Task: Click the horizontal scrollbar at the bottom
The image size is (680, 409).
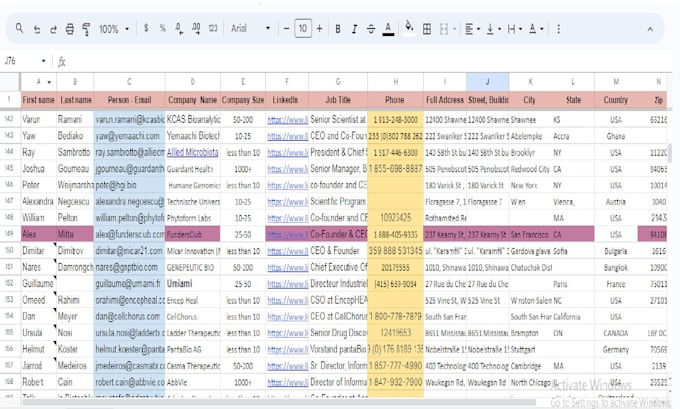Action: tap(280, 402)
